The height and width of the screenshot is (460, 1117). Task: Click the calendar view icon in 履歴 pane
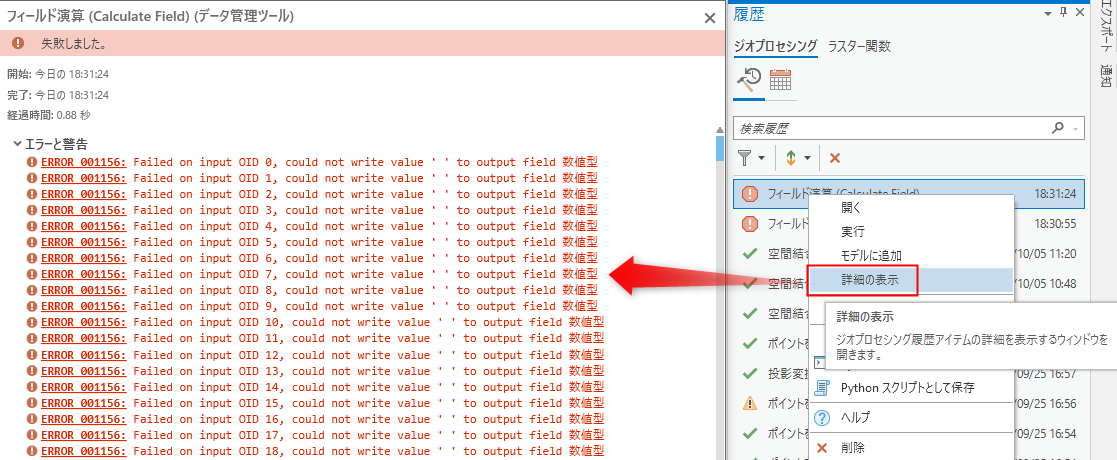coord(781,81)
